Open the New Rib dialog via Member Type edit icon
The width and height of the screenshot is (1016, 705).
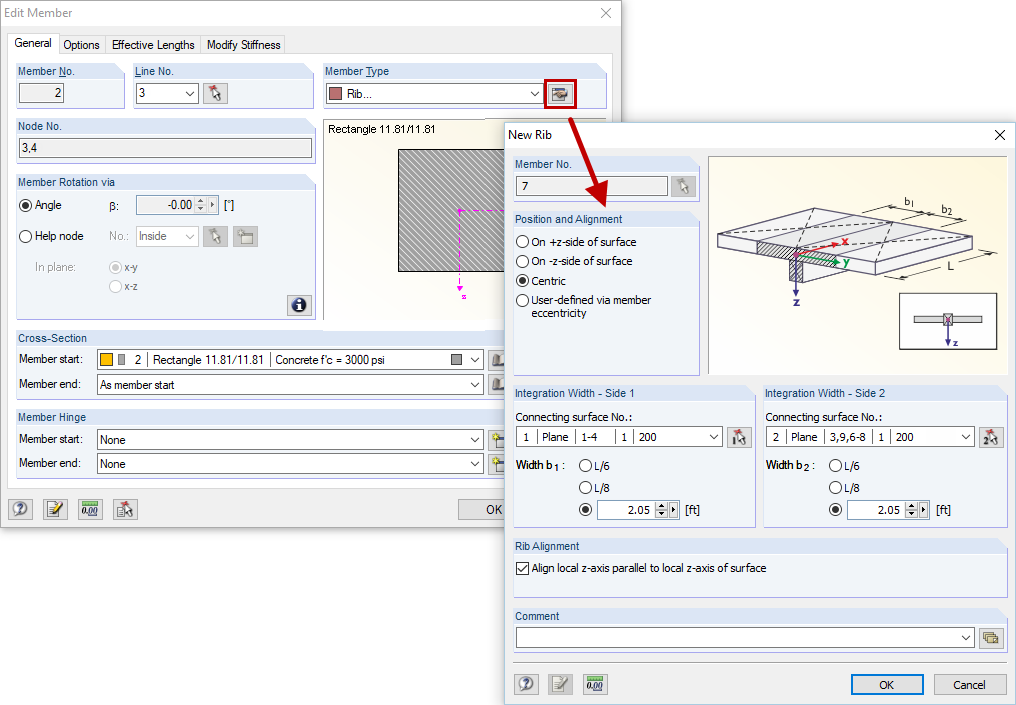(560, 93)
